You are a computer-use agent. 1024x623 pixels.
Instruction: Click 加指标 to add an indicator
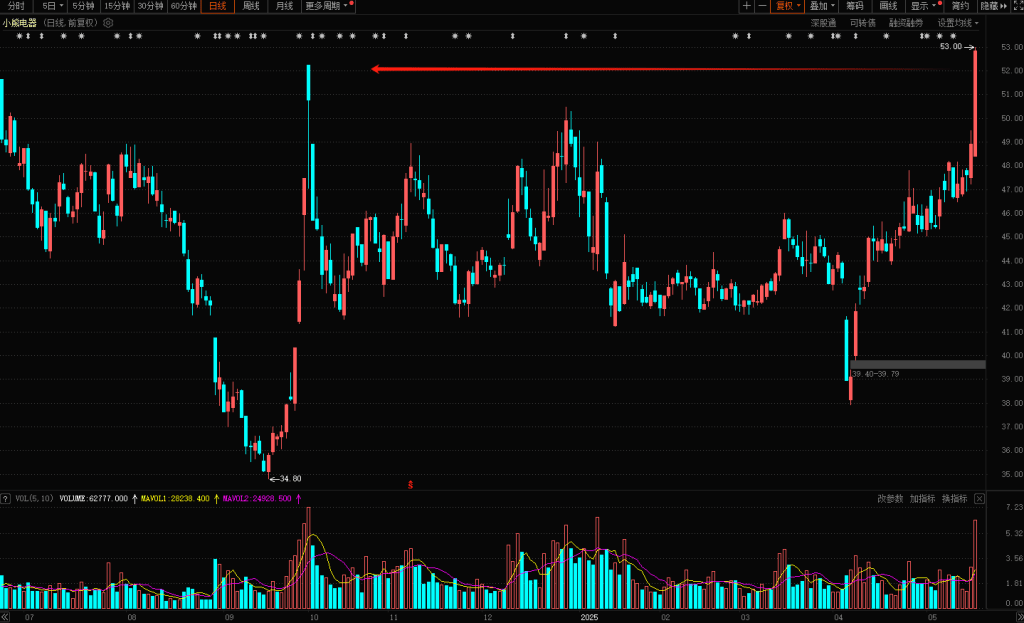pos(922,499)
